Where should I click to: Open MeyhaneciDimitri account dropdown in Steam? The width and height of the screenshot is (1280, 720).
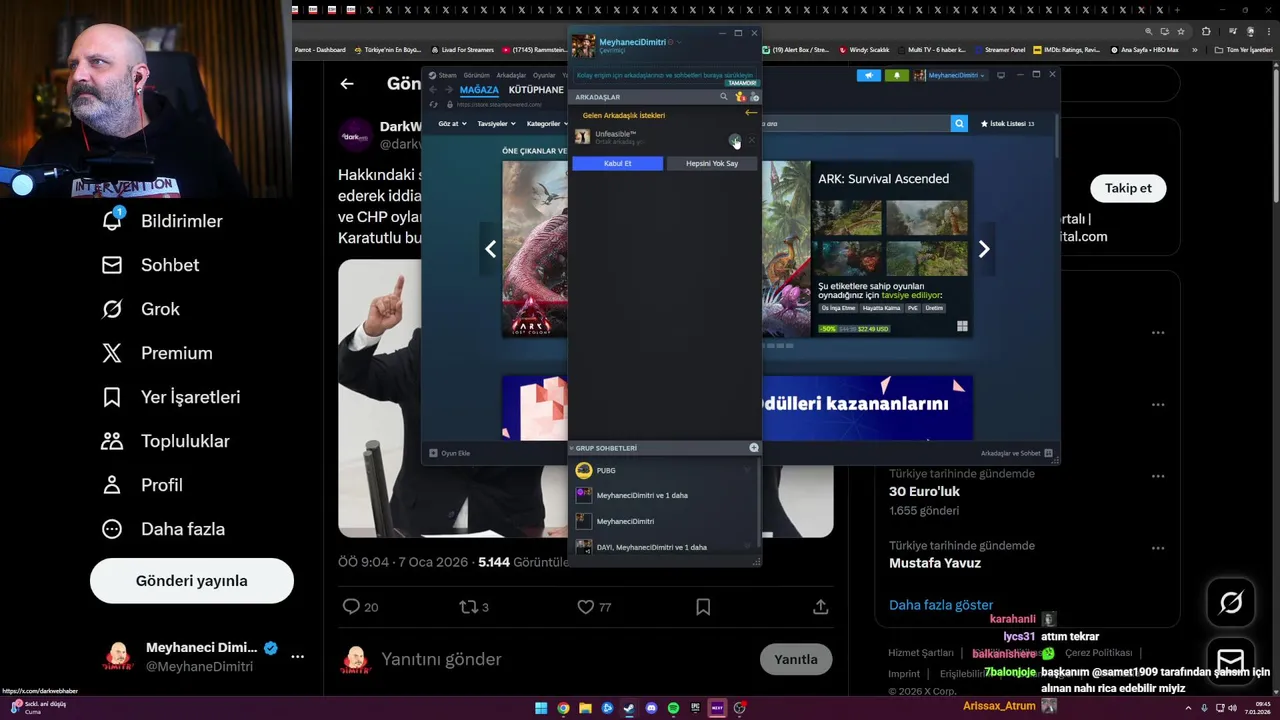[x=950, y=75]
